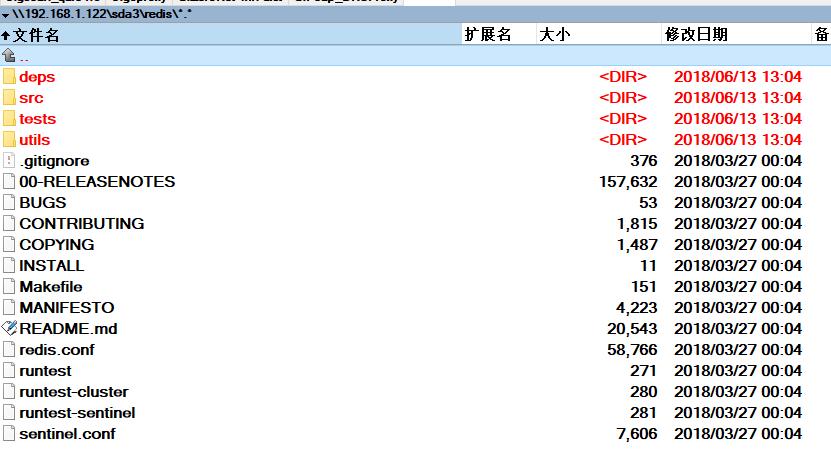
Task: Sort by 大小 column header
Action: (x=598, y=35)
